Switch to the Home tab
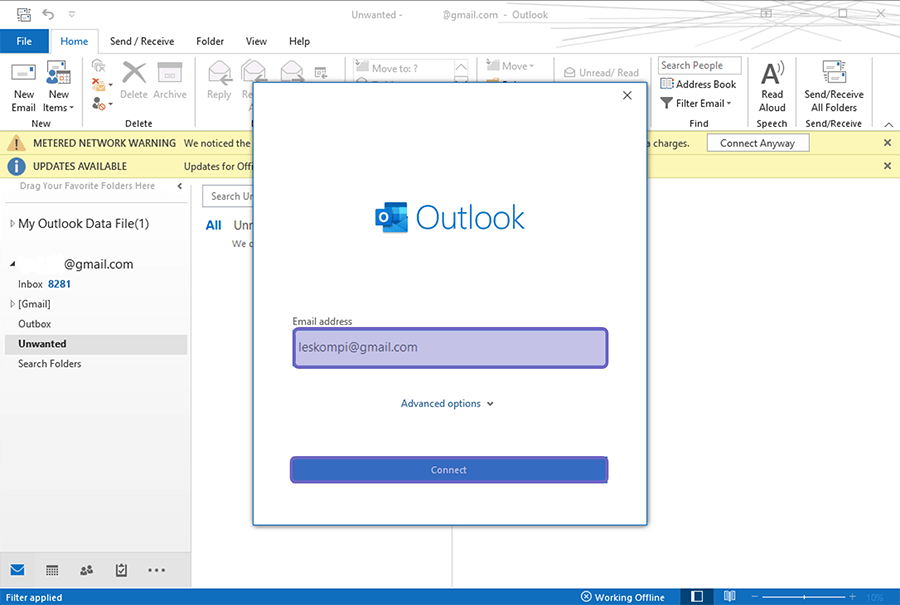The width and height of the screenshot is (900, 605). pyautogui.click(x=74, y=41)
